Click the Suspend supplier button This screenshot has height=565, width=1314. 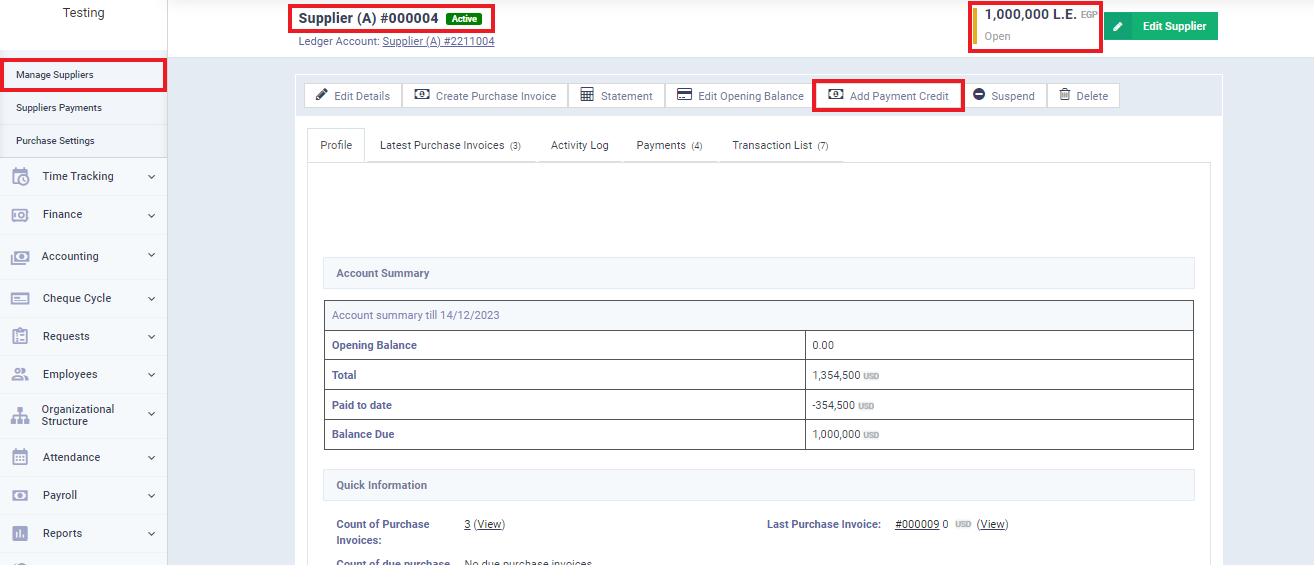(1003, 96)
